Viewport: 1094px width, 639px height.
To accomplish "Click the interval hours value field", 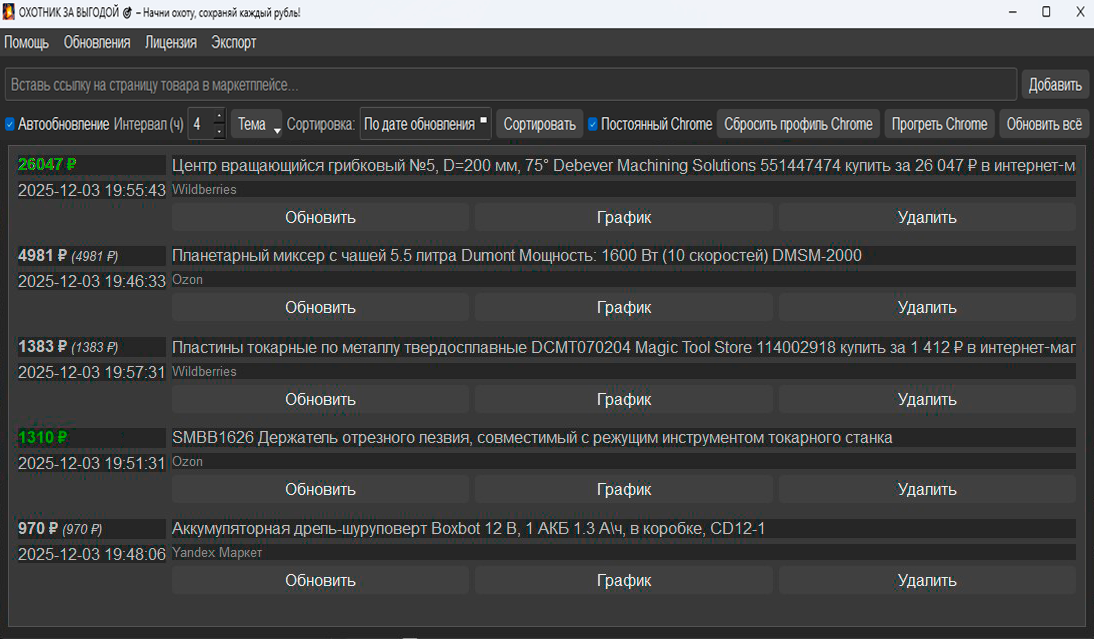I will 201,125.
